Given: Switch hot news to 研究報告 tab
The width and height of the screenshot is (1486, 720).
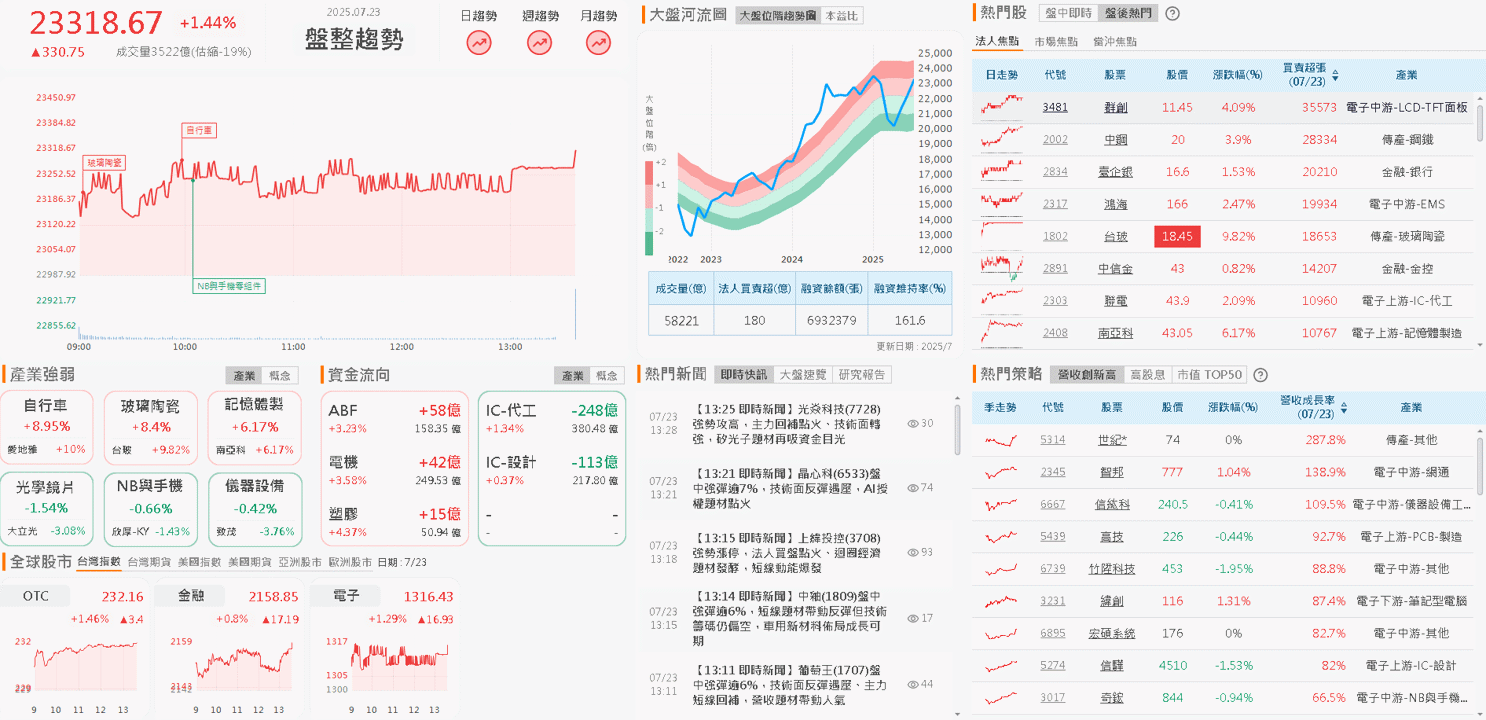Looking at the screenshot, I should click(x=862, y=375).
